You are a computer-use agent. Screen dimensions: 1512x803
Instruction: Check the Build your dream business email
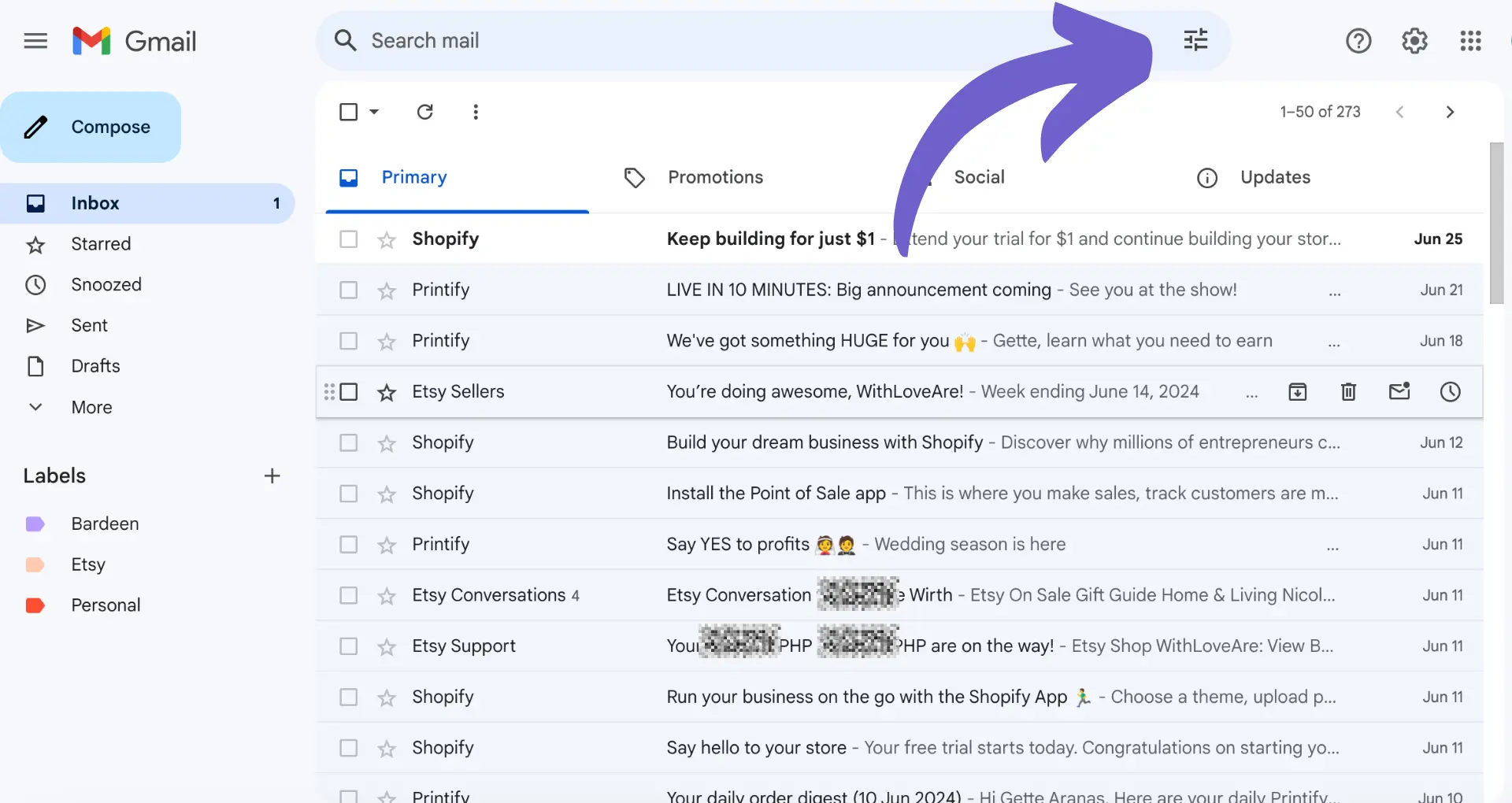348,442
